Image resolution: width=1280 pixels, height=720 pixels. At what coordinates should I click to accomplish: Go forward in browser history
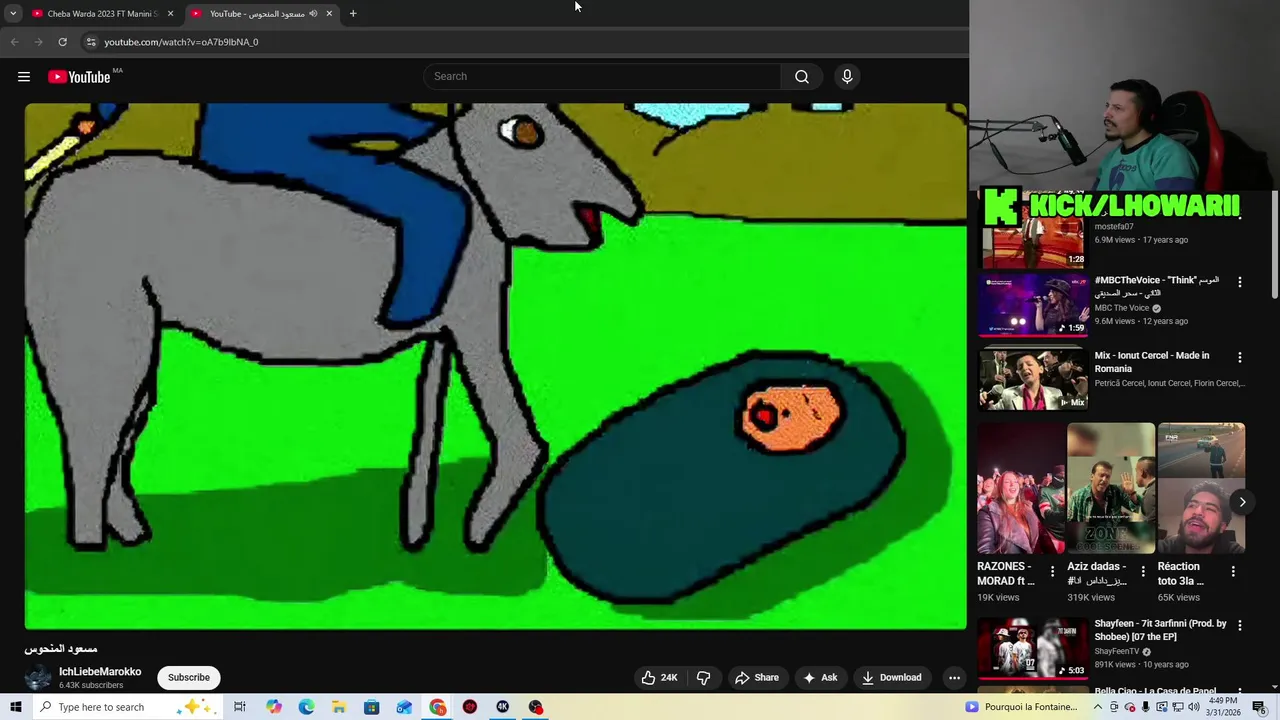click(x=38, y=42)
